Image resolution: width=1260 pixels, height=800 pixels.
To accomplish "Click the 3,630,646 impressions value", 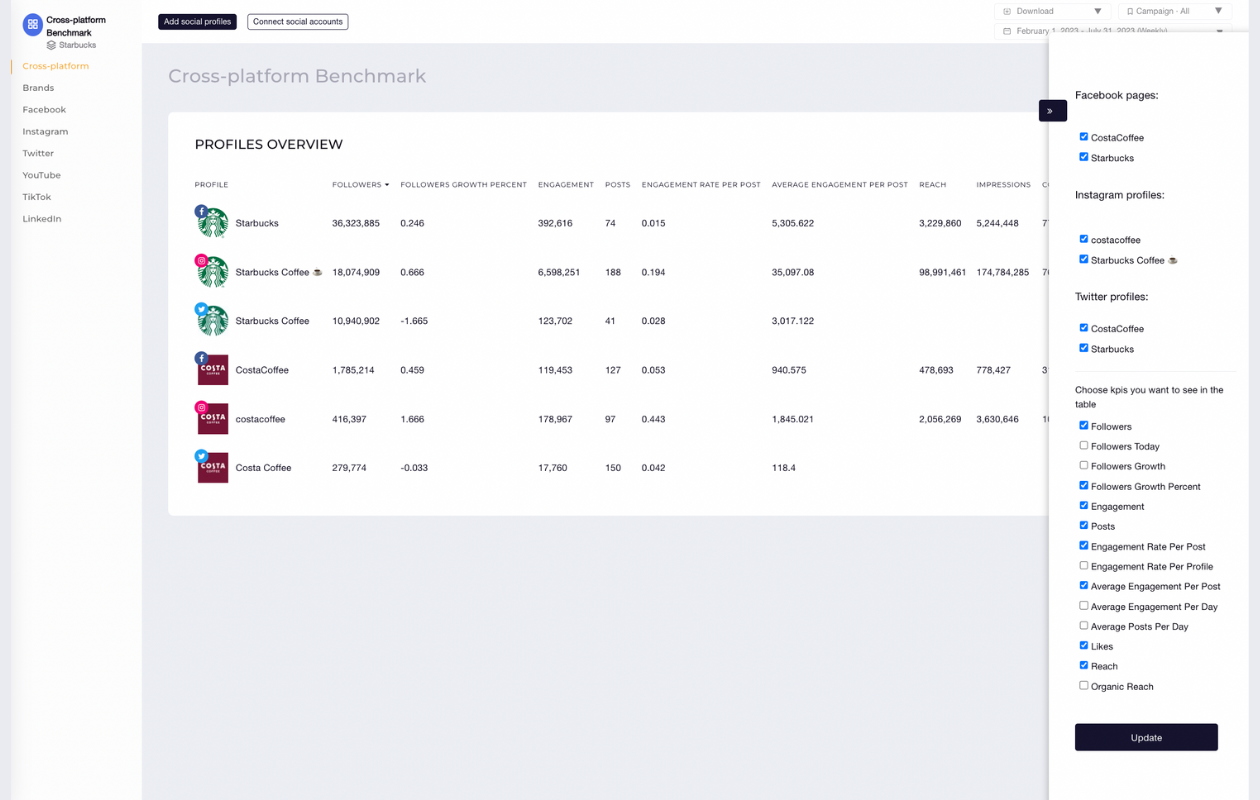I will coord(998,419).
